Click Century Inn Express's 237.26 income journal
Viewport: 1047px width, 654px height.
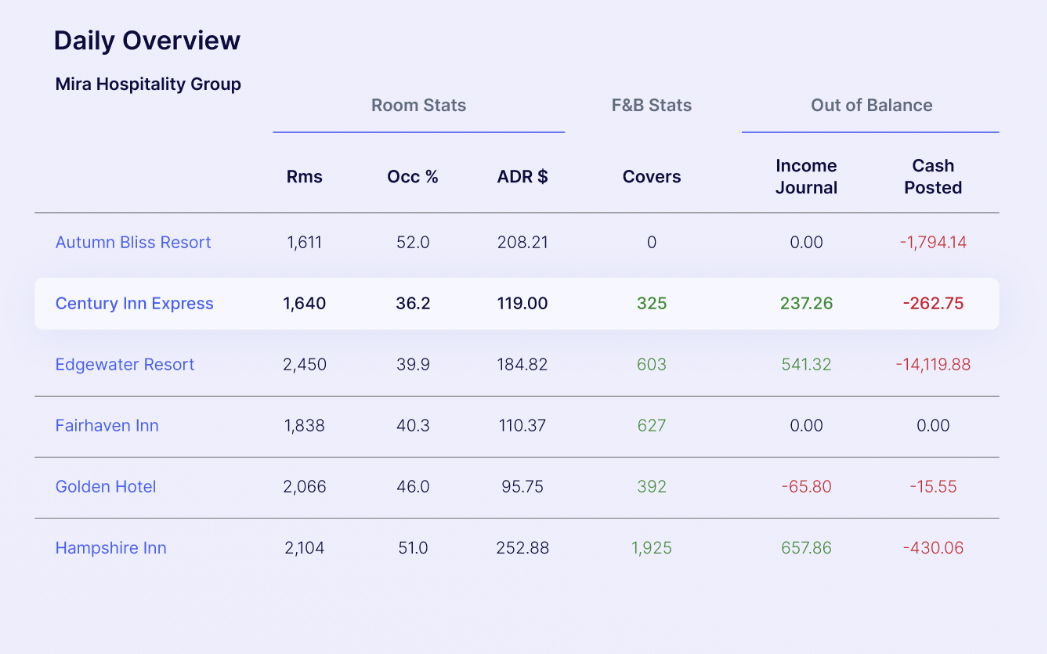806,303
